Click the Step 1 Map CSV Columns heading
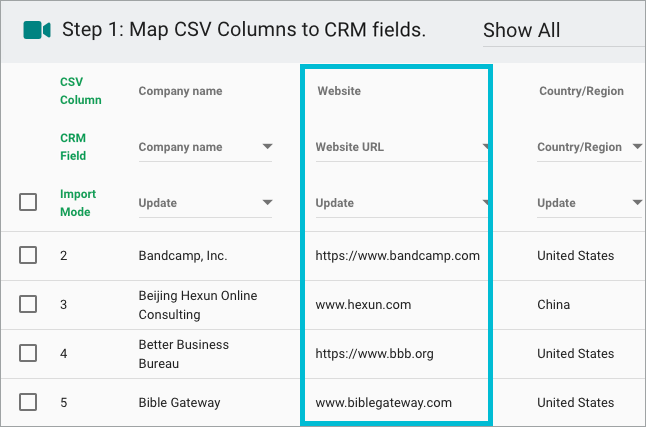This screenshot has width=646, height=427. 243,30
